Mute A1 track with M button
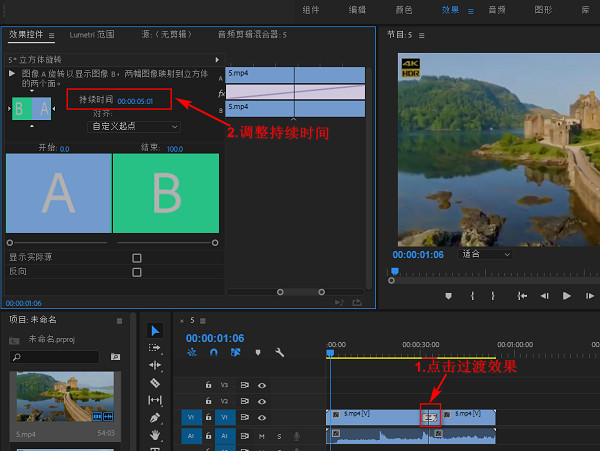This screenshot has width=600, height=451. click(x=261, y=436)
